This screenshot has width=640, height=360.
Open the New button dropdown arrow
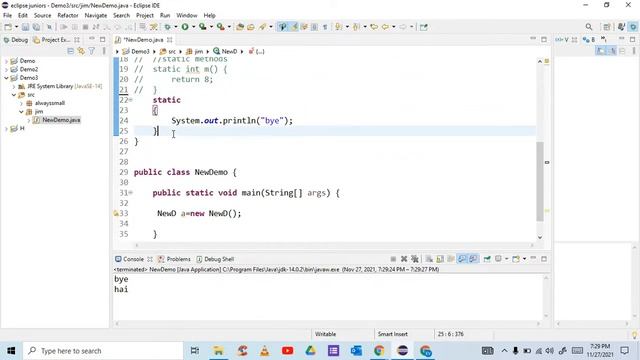pyautogui.click(x=16, y=27)
